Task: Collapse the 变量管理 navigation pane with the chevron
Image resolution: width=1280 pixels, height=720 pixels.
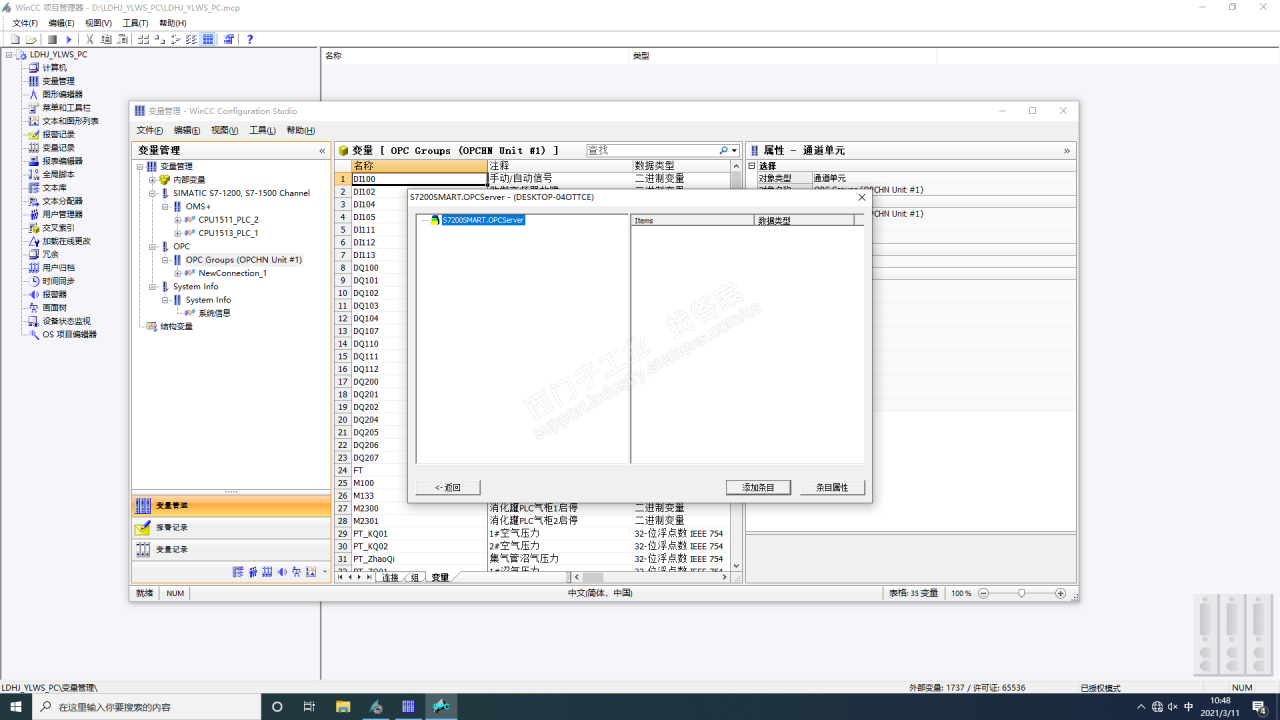Action: (322, 151)
